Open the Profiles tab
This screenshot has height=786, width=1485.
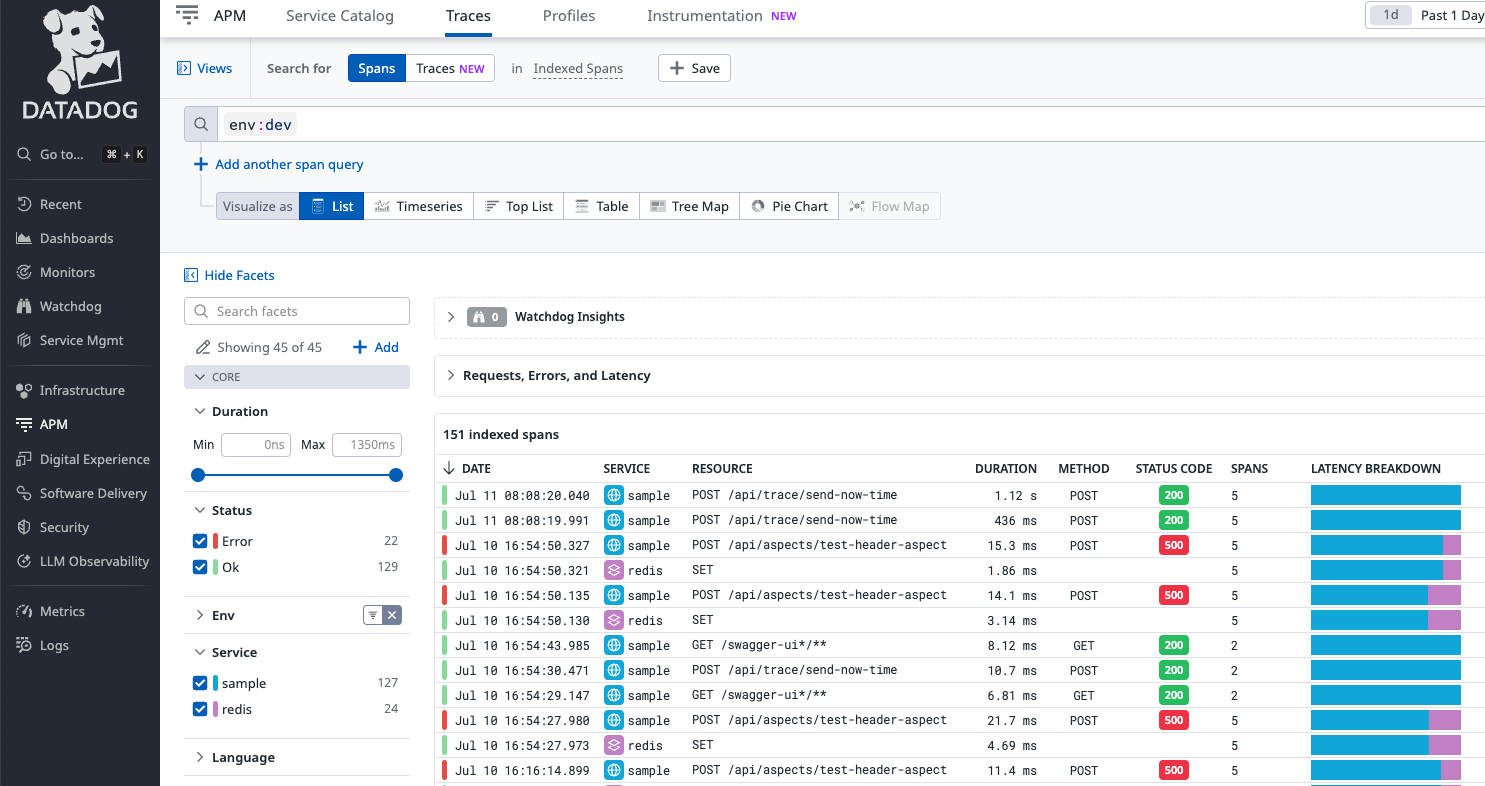coord(569,16)
